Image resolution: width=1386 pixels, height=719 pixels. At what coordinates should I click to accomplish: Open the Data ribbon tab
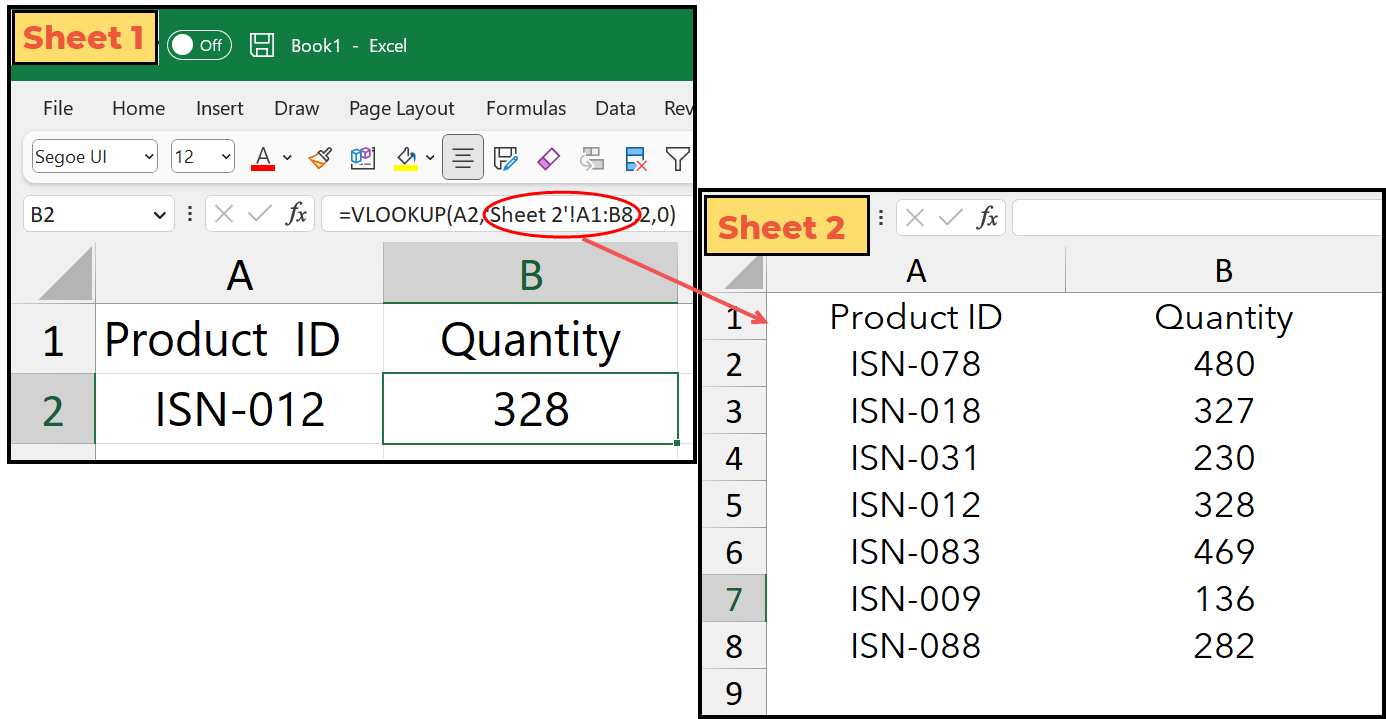[615, 108]
